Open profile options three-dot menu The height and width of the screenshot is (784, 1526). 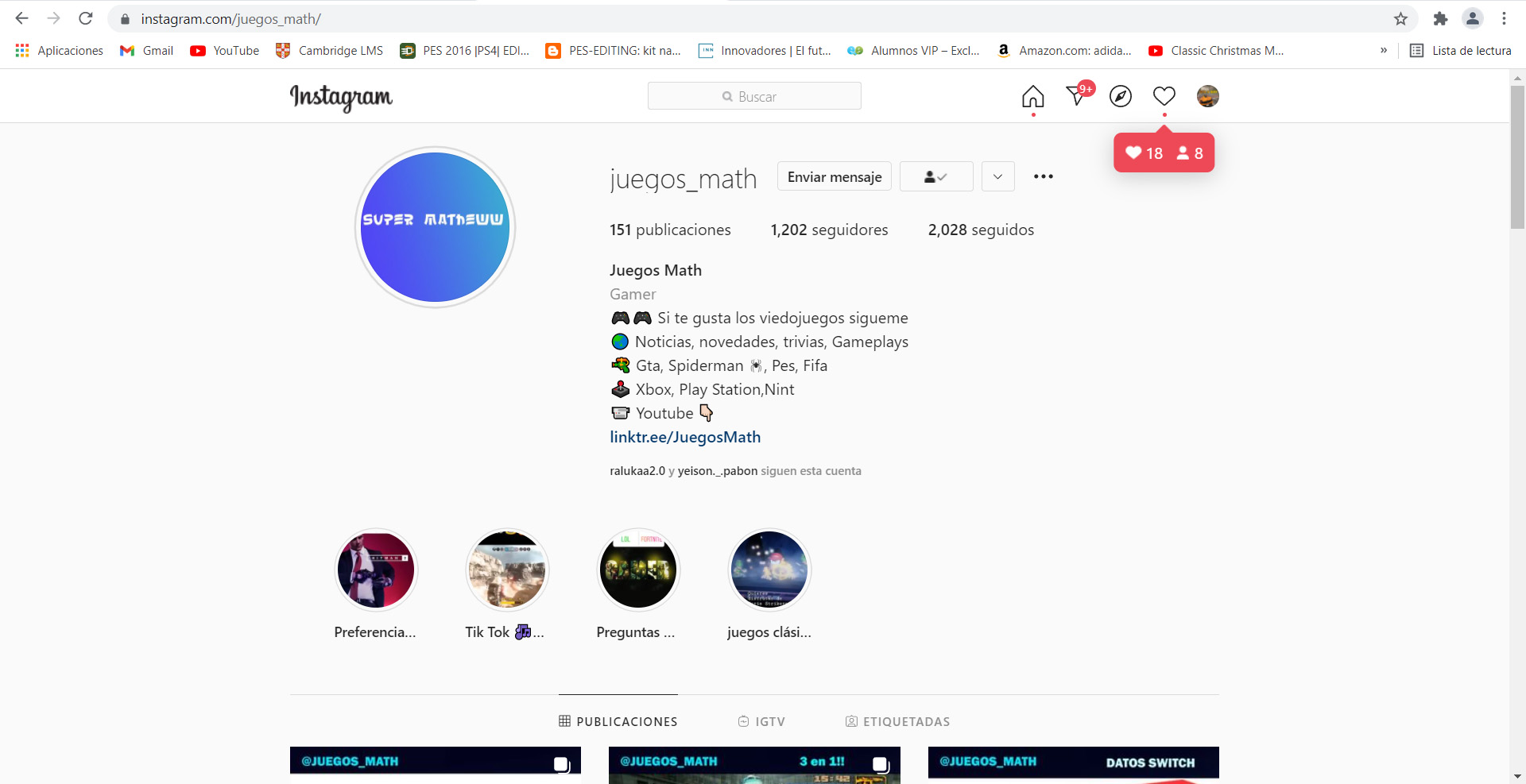pos(1044,176)
